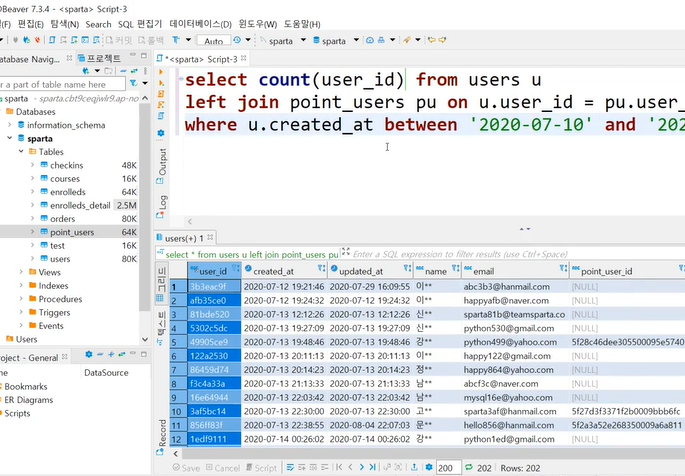Jump to last page of results
The height and width of the screenshot is (476, 685).
tap(372, 467)
